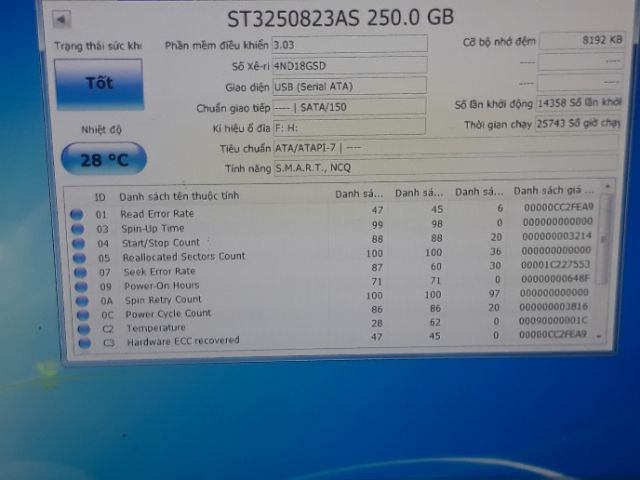Click the standard field ATA/ATAPI-7
640x480 pixels.
tap(445, 147)
